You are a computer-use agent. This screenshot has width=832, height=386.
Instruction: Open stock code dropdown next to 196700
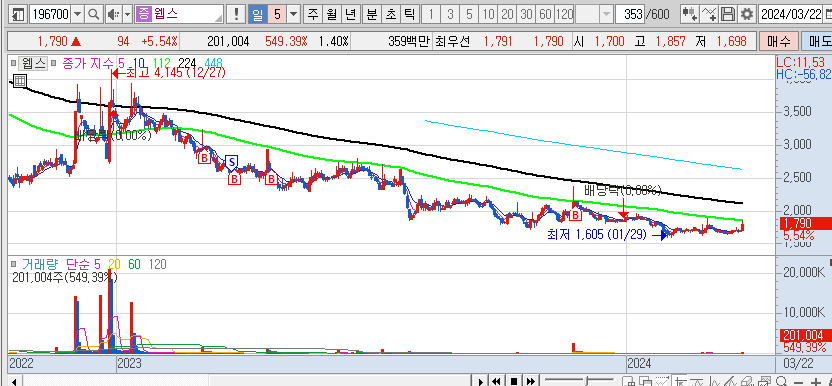77,14
